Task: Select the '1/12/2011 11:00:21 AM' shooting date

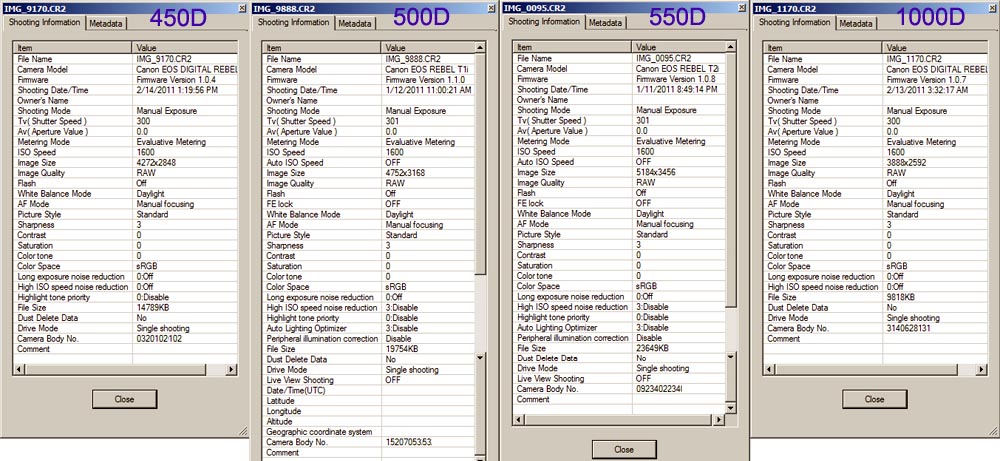Action: click(x=429, y=90)
